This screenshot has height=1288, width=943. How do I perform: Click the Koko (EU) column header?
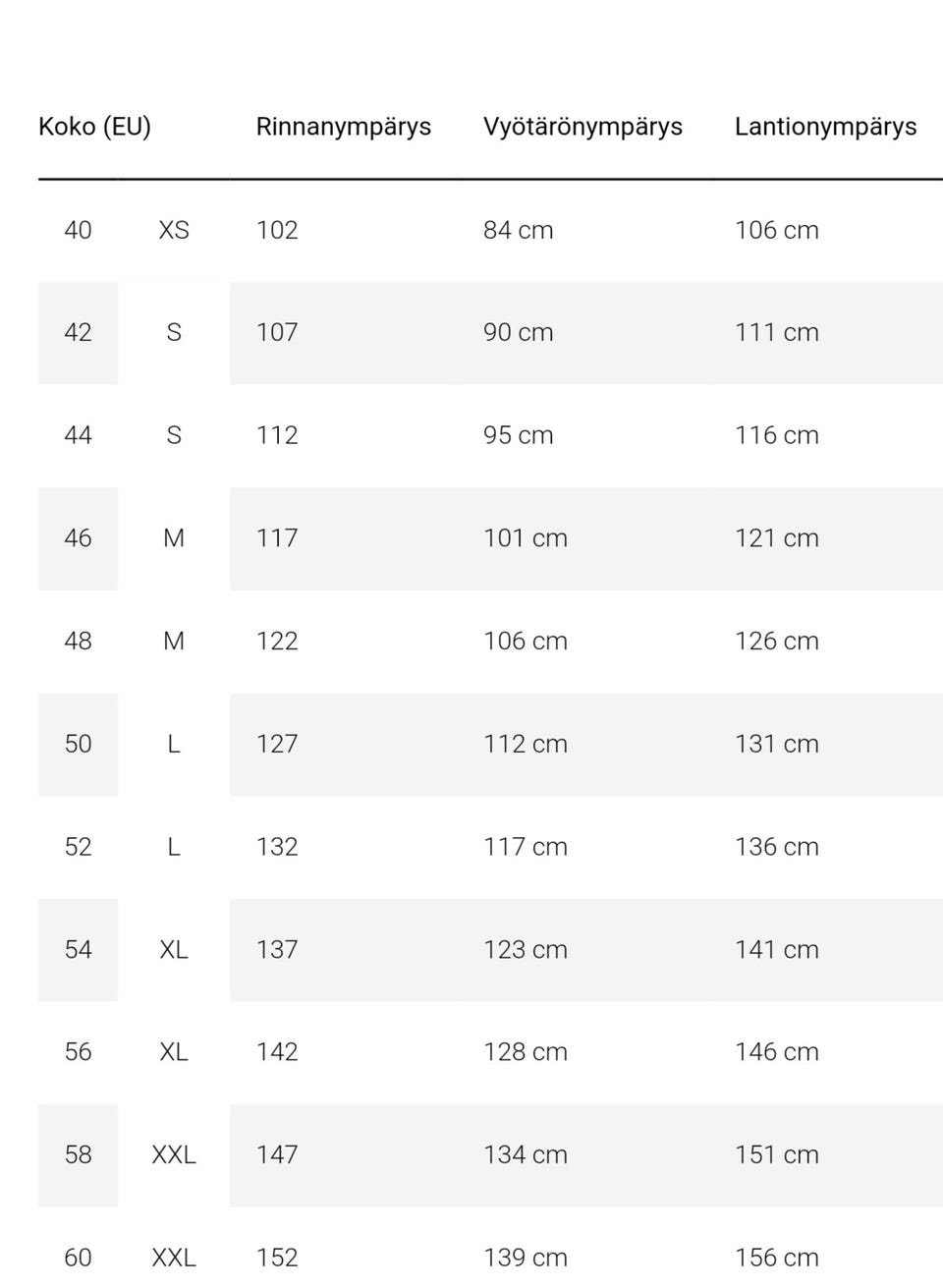(x=94, y=127)
